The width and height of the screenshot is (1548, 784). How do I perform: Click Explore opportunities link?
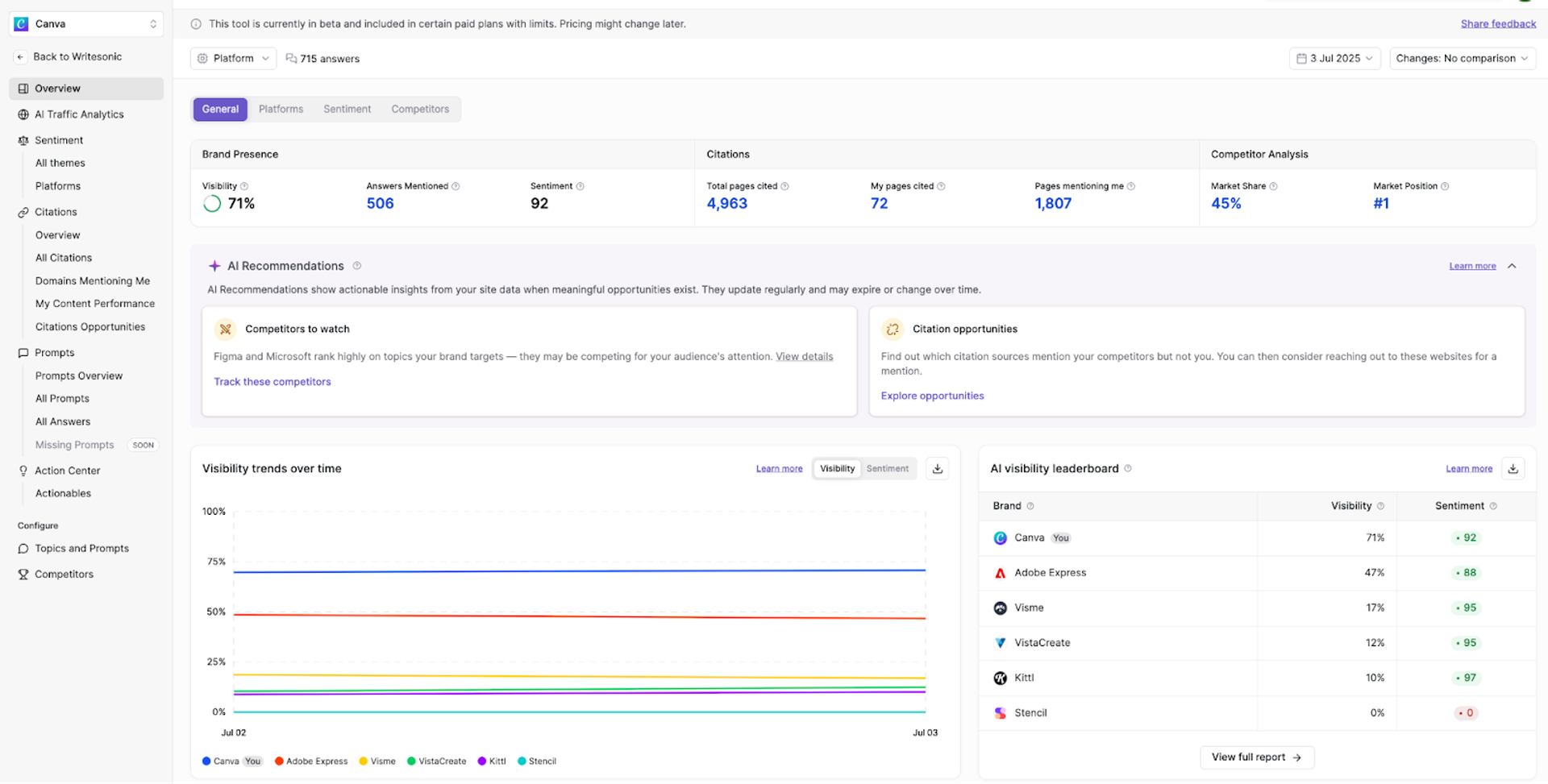[933, 396]
